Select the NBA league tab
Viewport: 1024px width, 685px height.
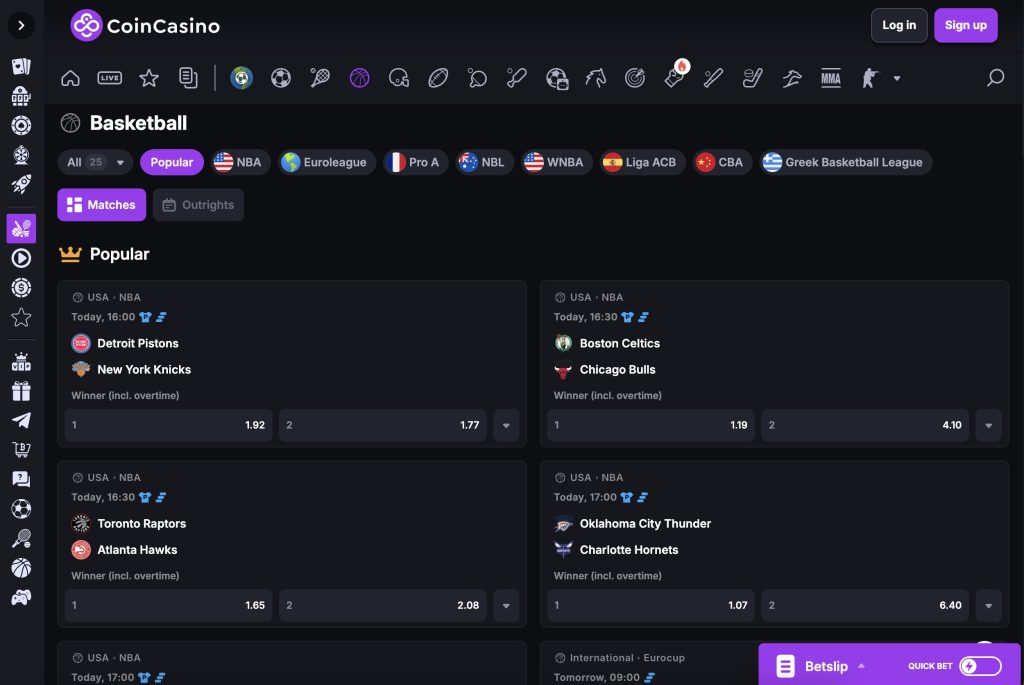click(x=240, y=161)
